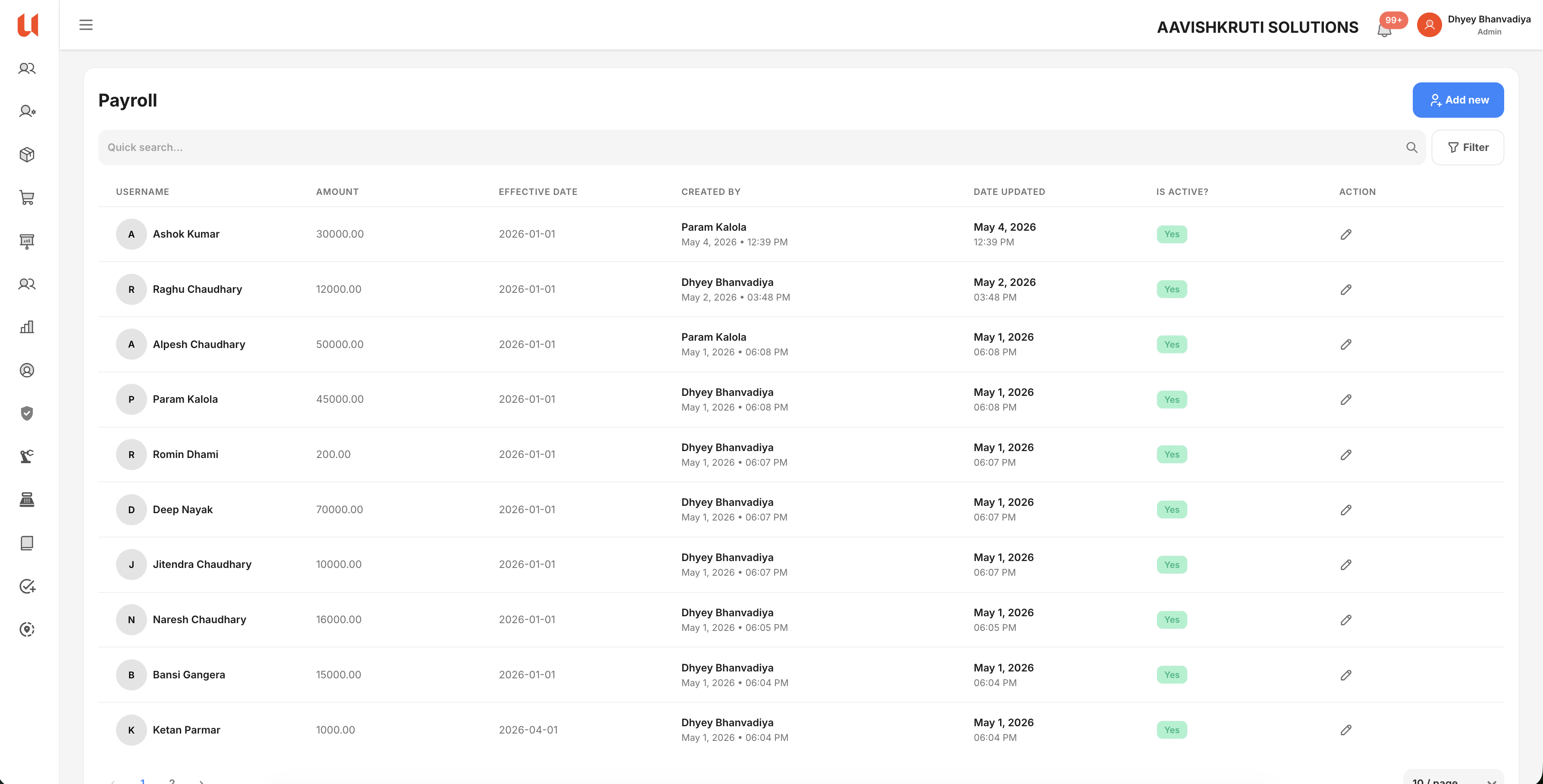The height and width of the screenshot is (784, 1543).
Task: Sort by the Amount column header
Action: (337, 191)
